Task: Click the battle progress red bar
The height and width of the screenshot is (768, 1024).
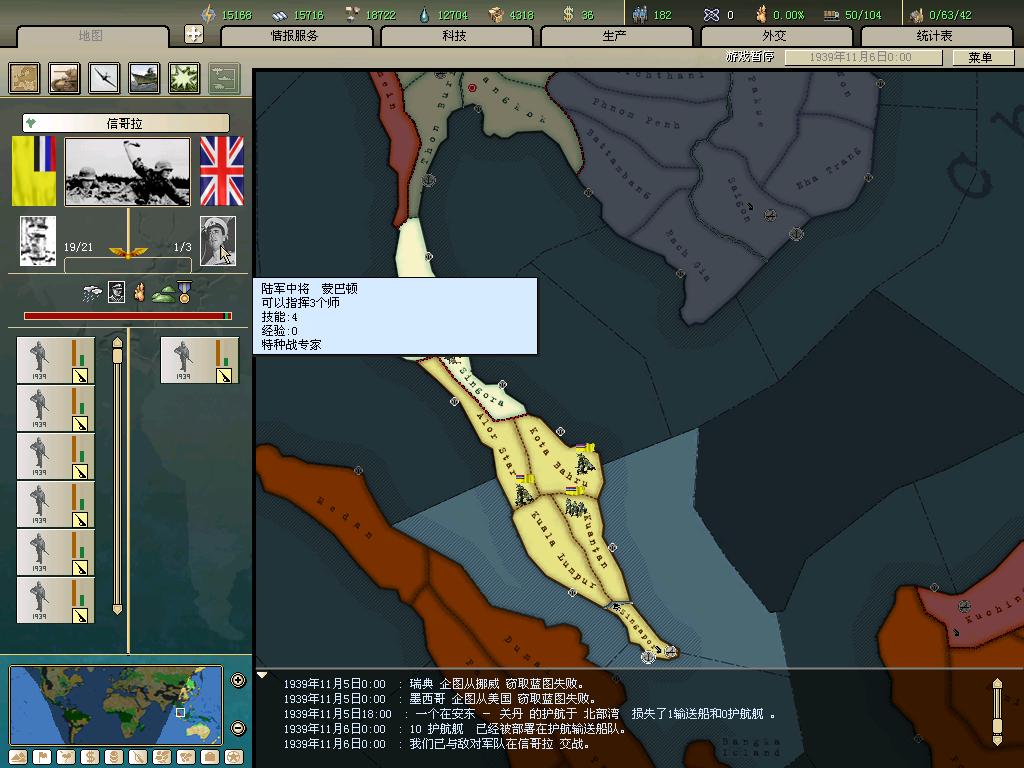Action: coord(128,316)
